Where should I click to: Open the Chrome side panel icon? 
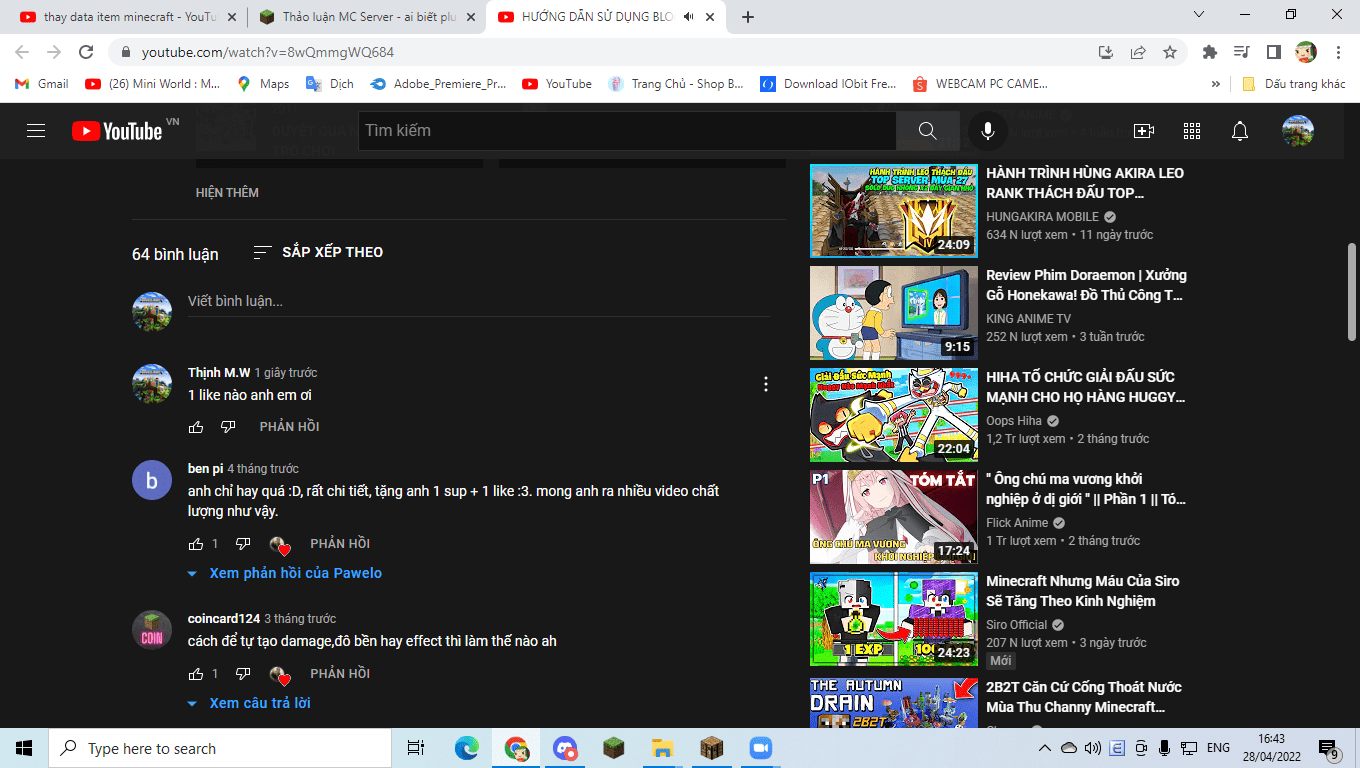(1274, 52)
